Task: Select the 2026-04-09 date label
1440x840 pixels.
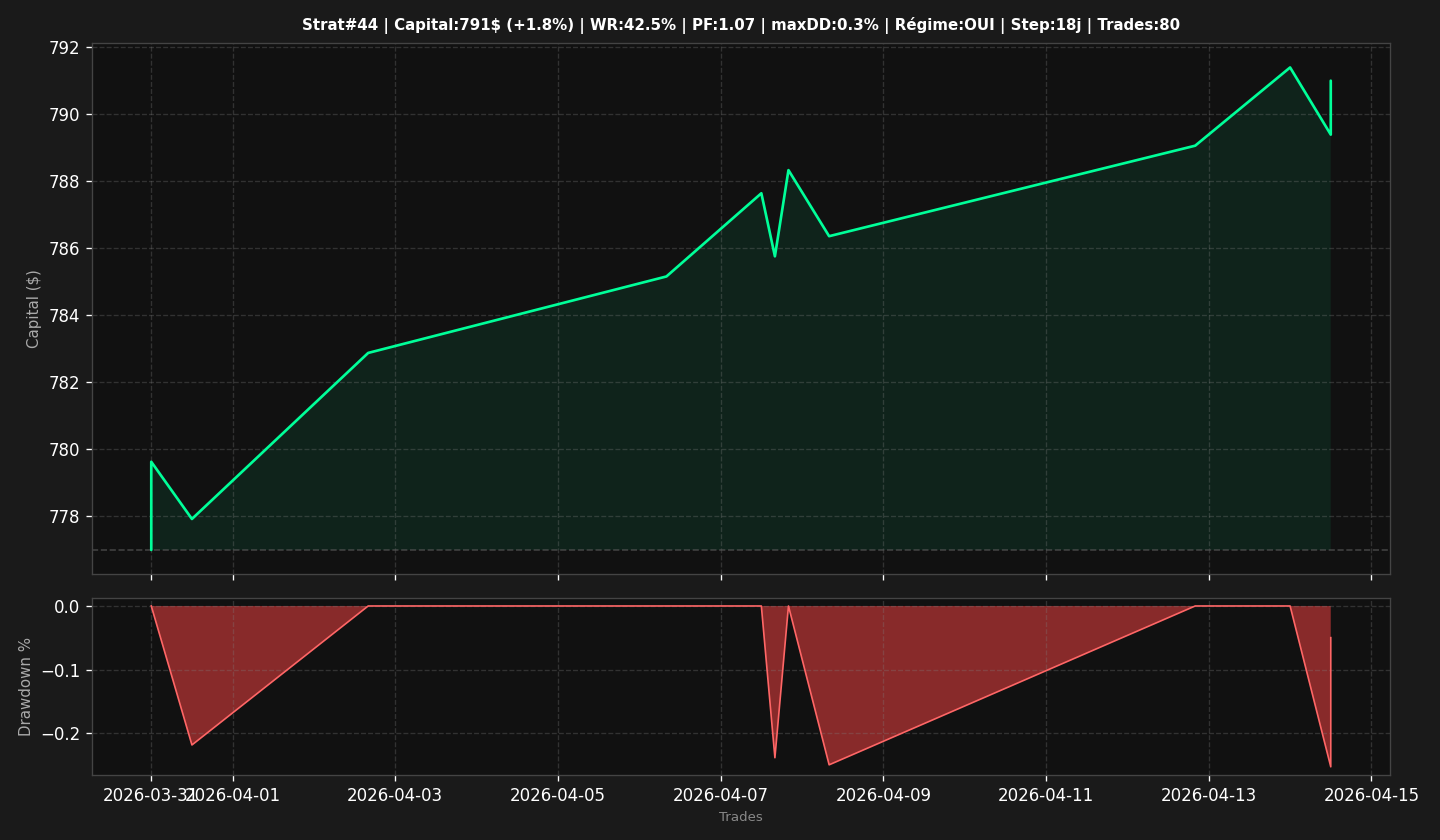Action: tap(883, 795)
